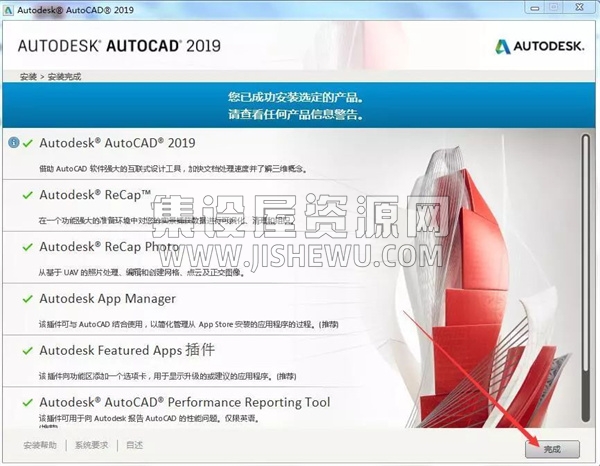Viewport: 600px width, 466px height.
Task: Close the AutoCAD 2019 installer window
Action: click(579, 8)
